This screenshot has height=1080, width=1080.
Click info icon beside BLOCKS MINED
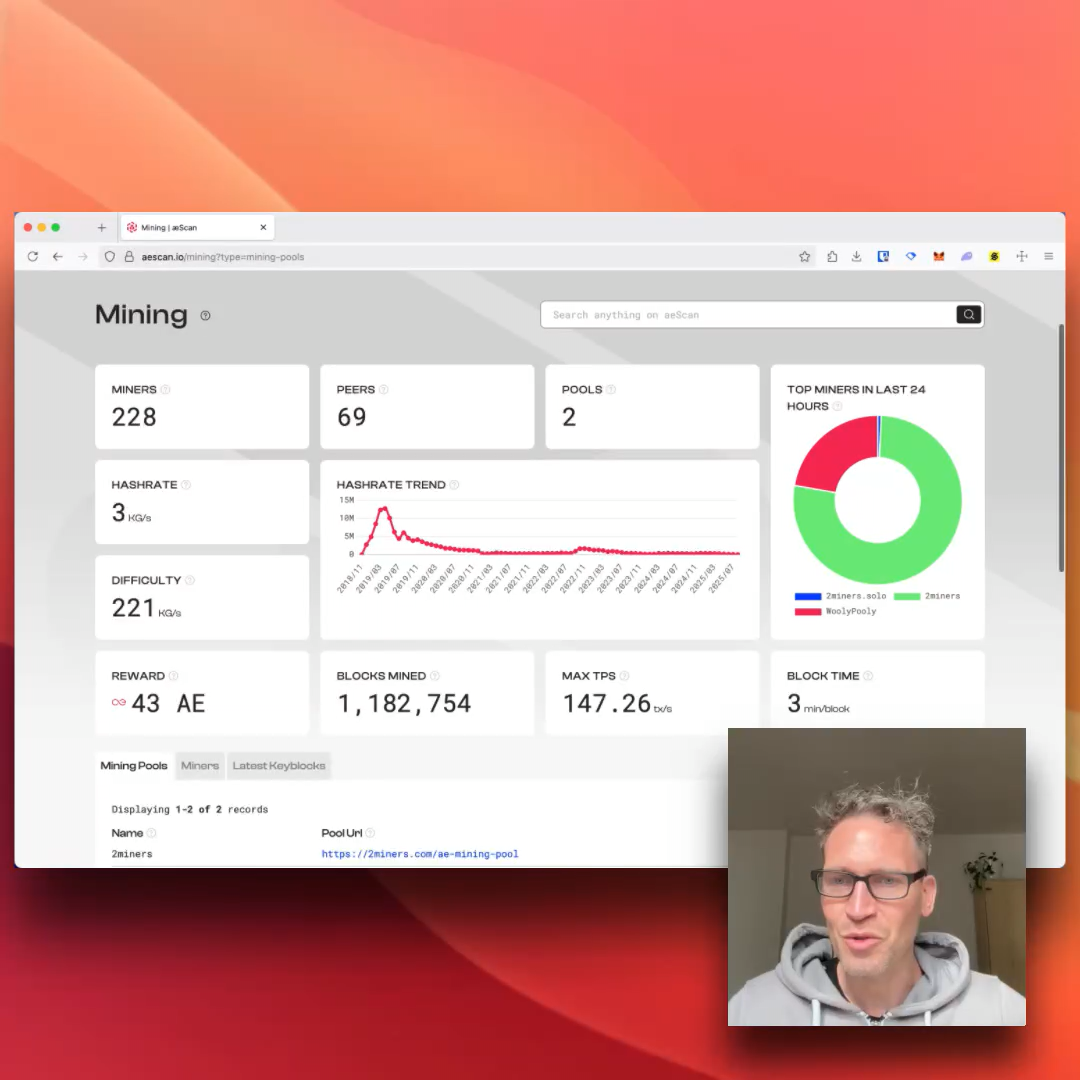pos(435,676)
